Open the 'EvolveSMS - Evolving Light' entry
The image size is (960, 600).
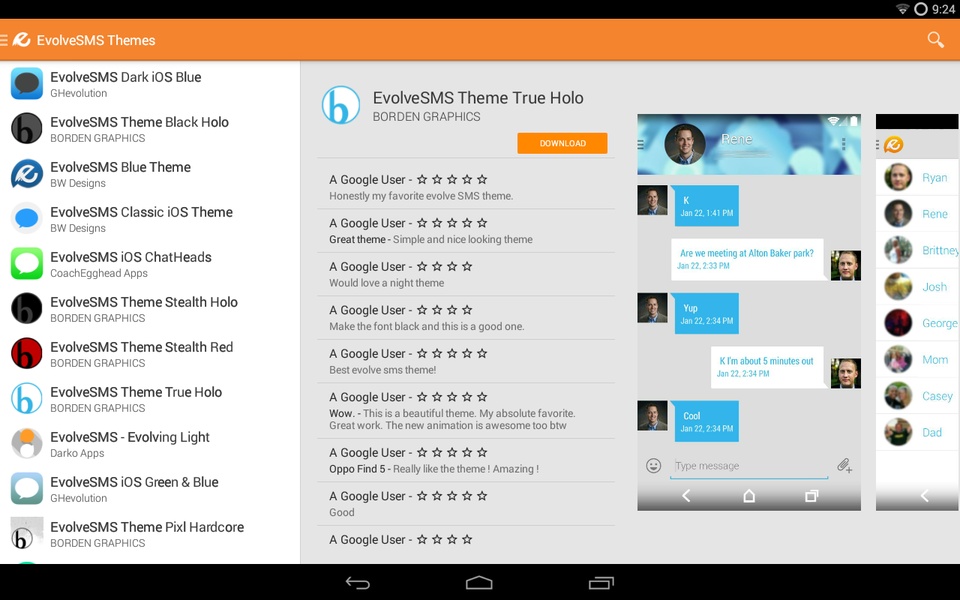[x=150, y=443]
